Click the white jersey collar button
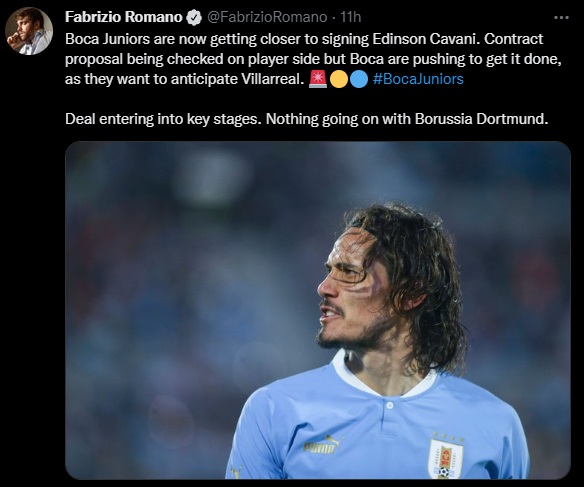This screenshot has height=487, width=584. coord(389,405)
